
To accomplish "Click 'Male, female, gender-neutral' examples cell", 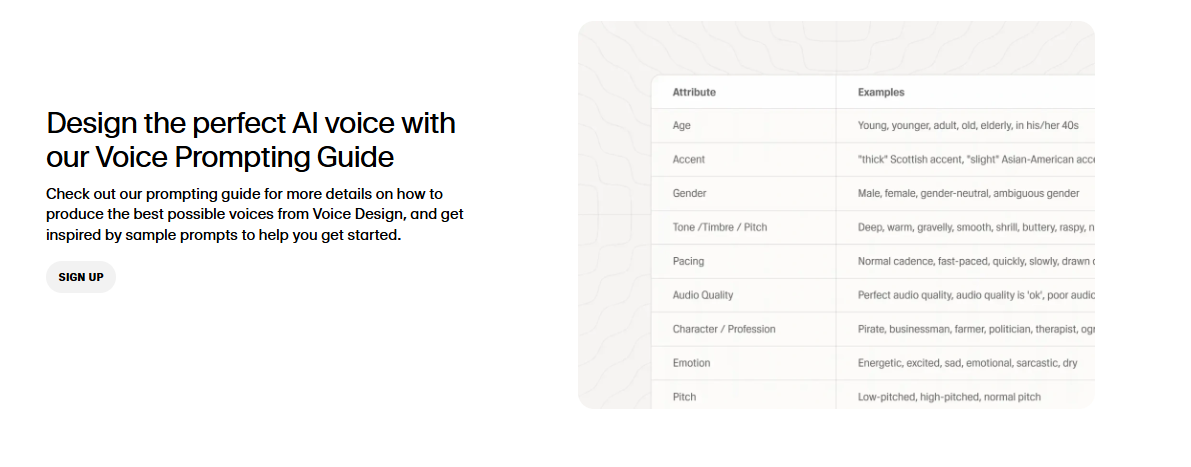I will (968, 194).
